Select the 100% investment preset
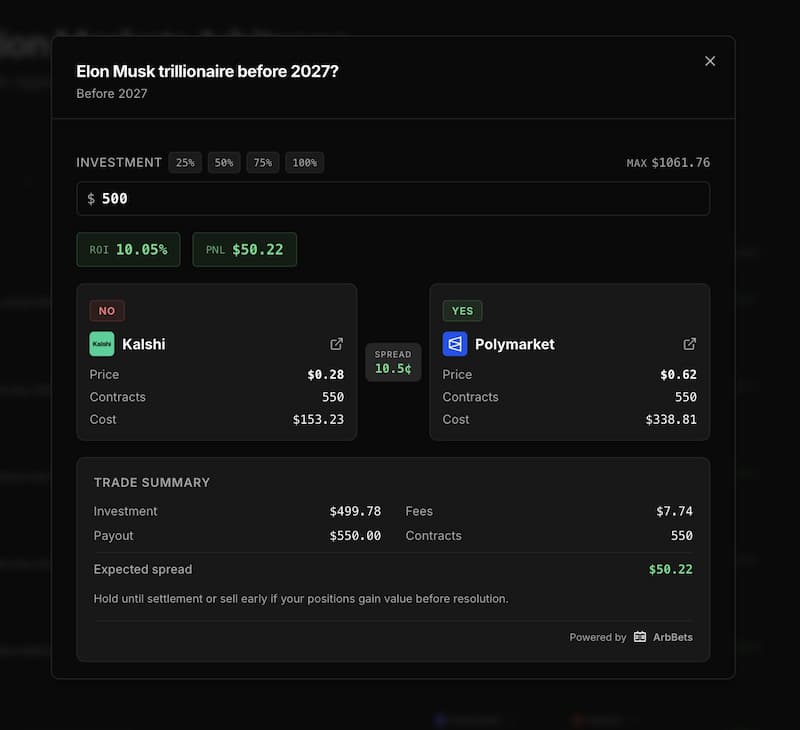 303,162
